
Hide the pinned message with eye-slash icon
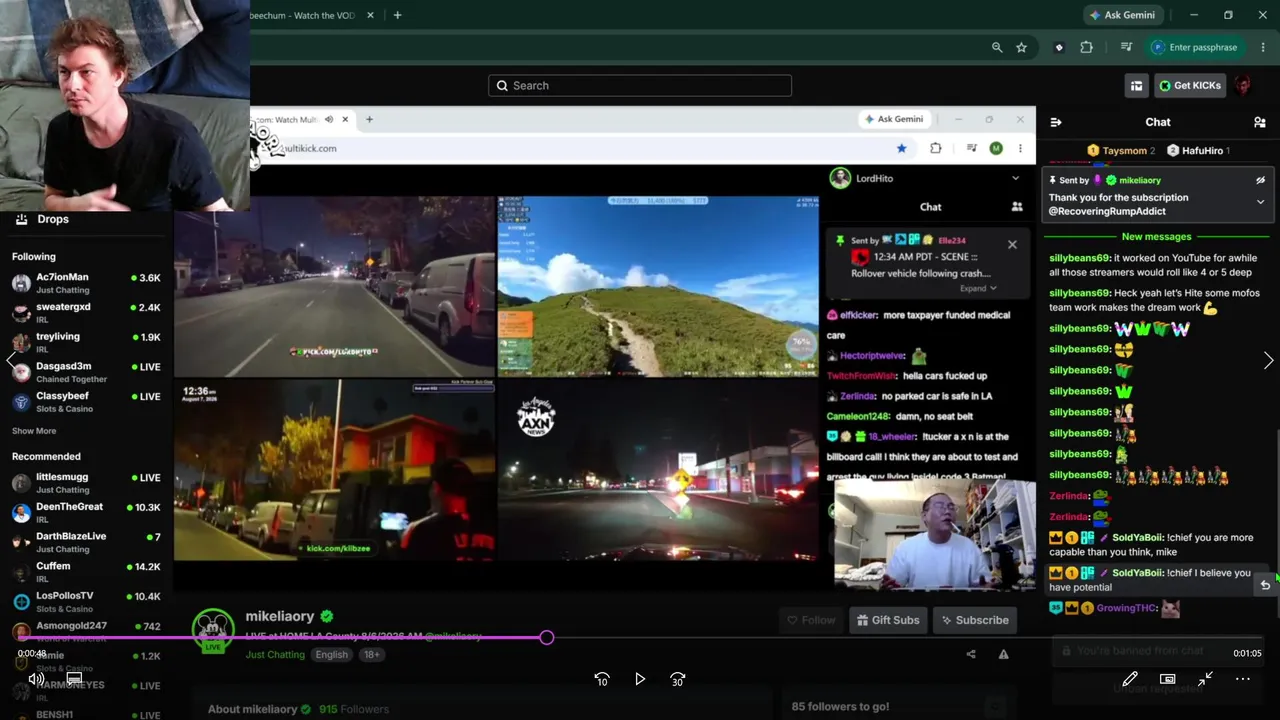[1260, 180]
